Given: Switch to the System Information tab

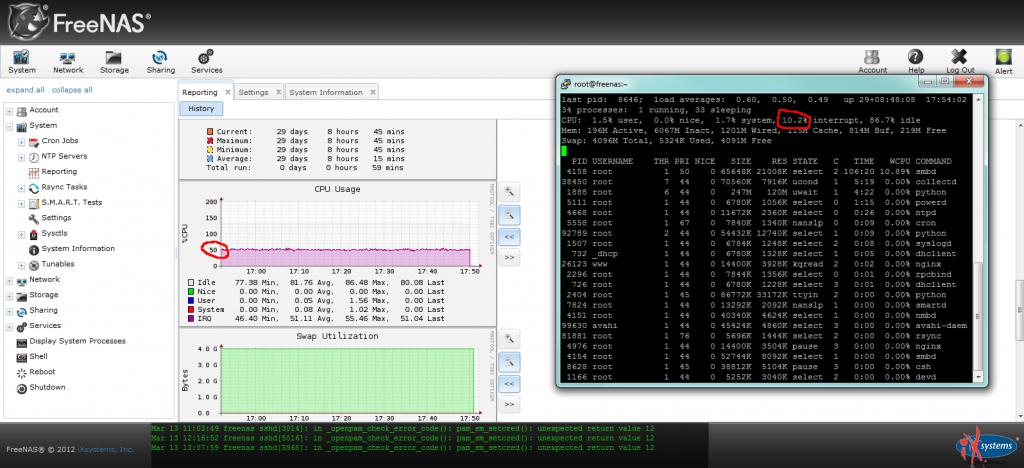Looking at the screenshot, I should [x=326, y=92].
